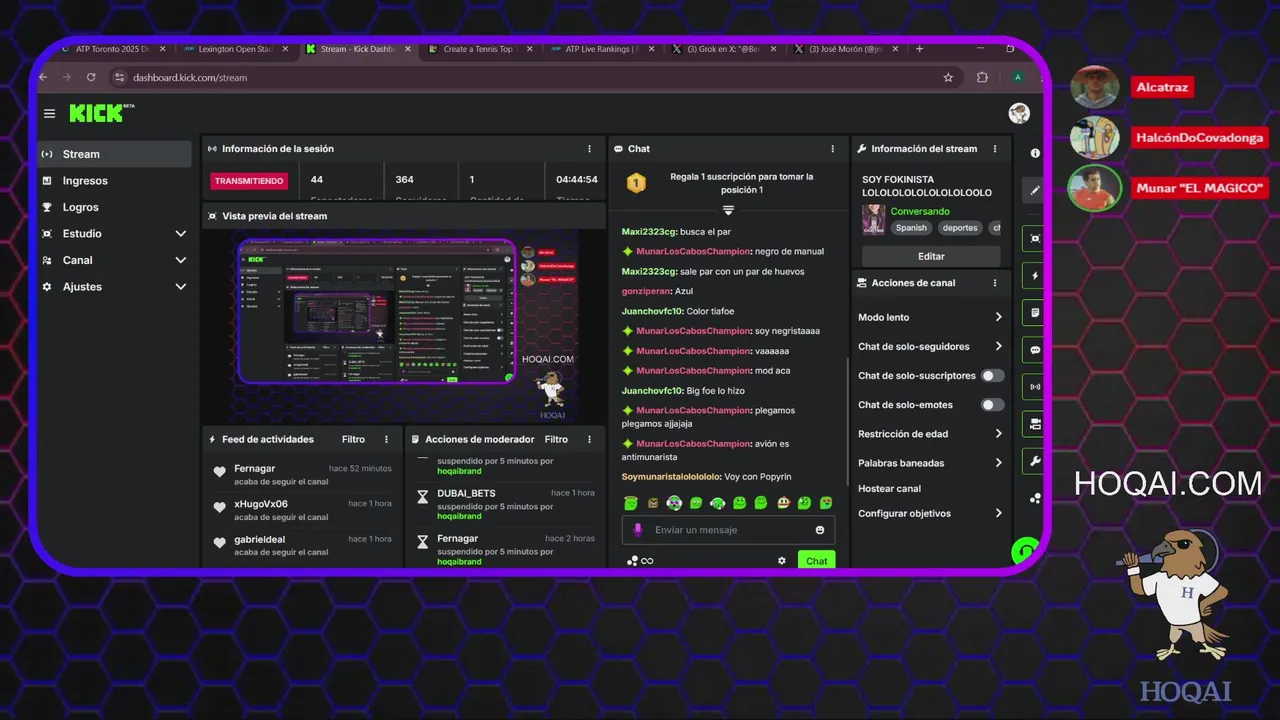Switch to the Lexington Open browser tab

(236, 49)
